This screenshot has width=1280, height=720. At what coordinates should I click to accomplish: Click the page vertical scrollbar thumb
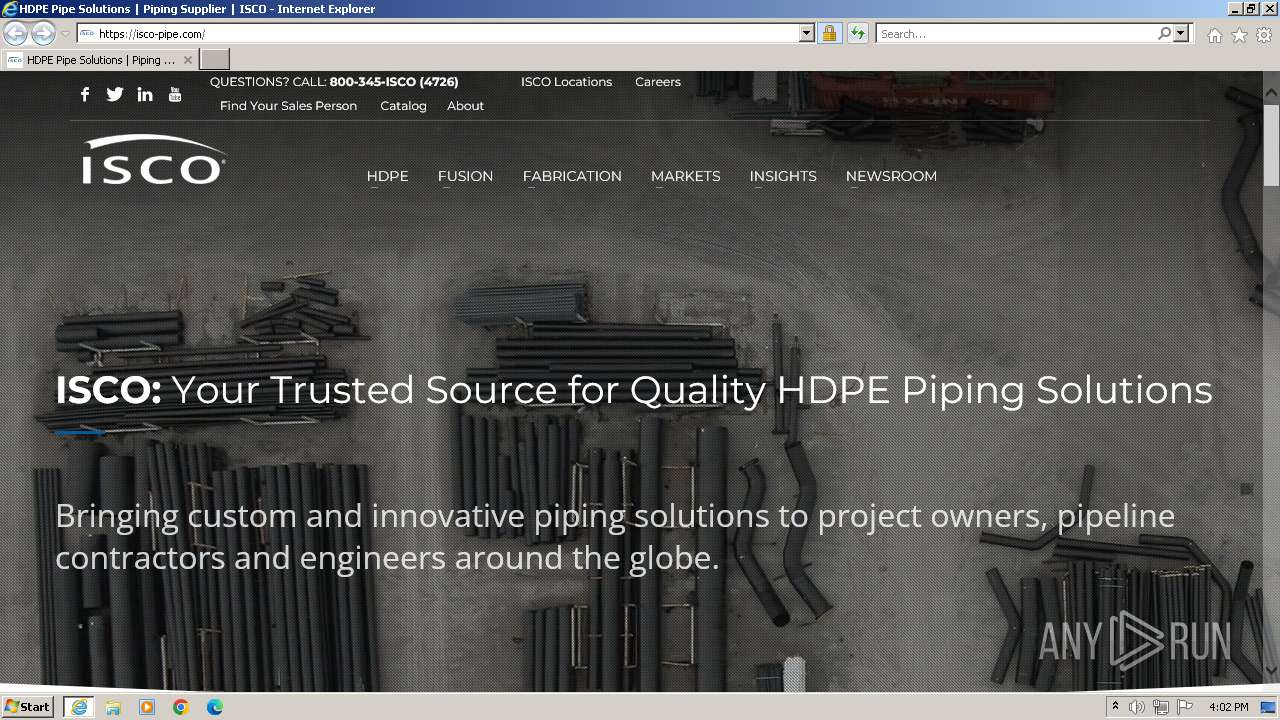pos(1271,144)
